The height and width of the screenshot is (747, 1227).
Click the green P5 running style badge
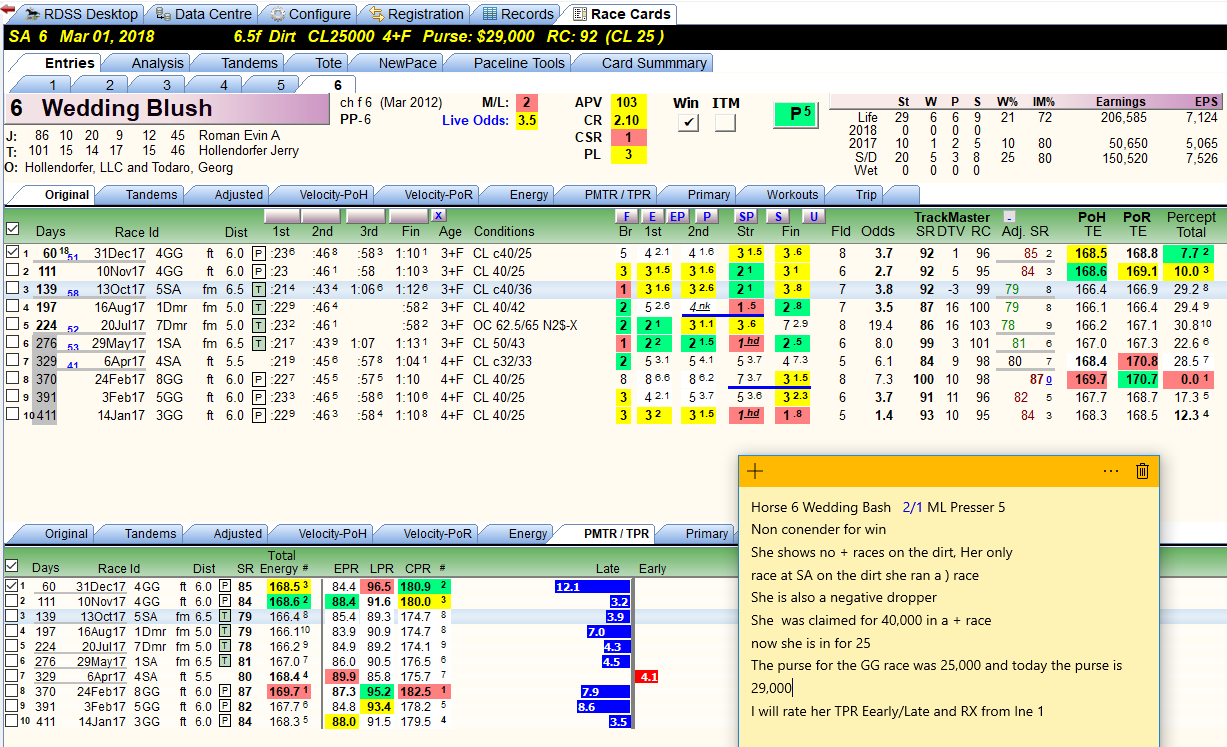tap(797, 114)
